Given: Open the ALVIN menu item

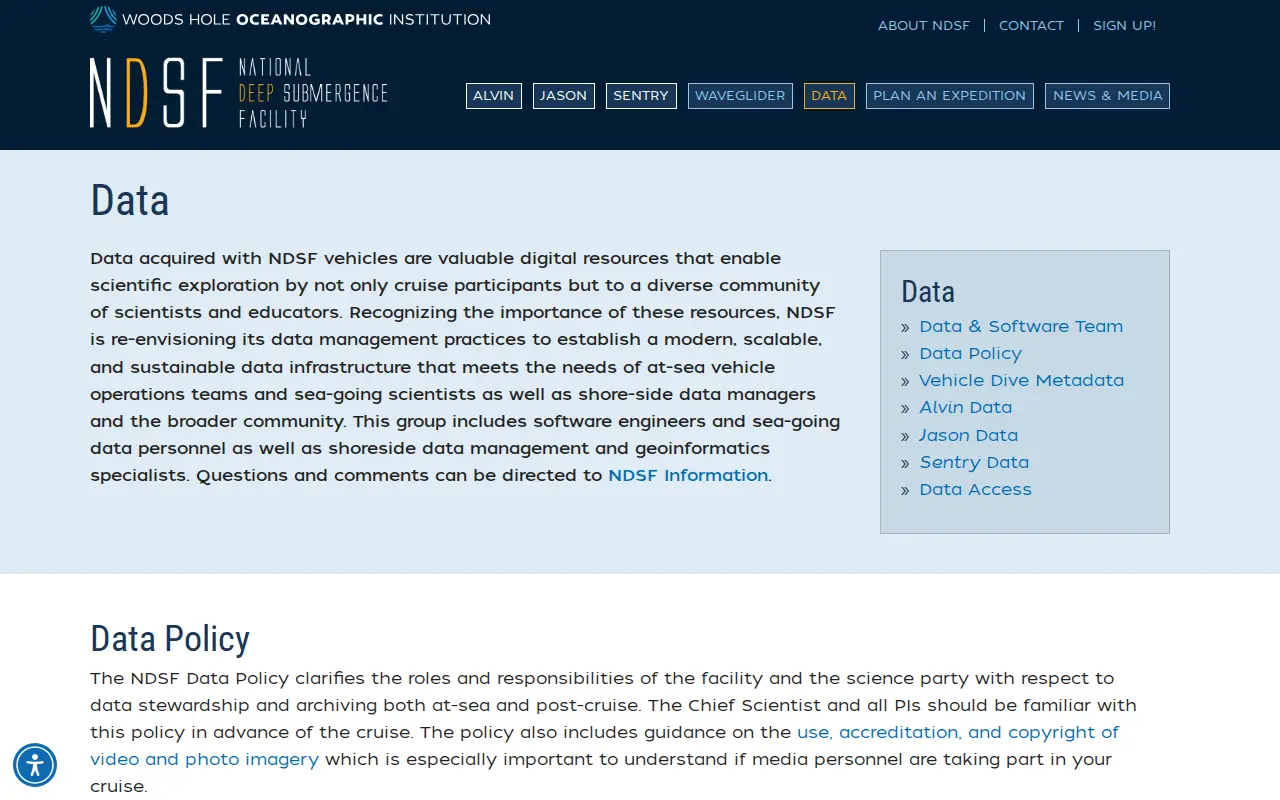Looking at the screenshot, I should (x=493, y=96).
